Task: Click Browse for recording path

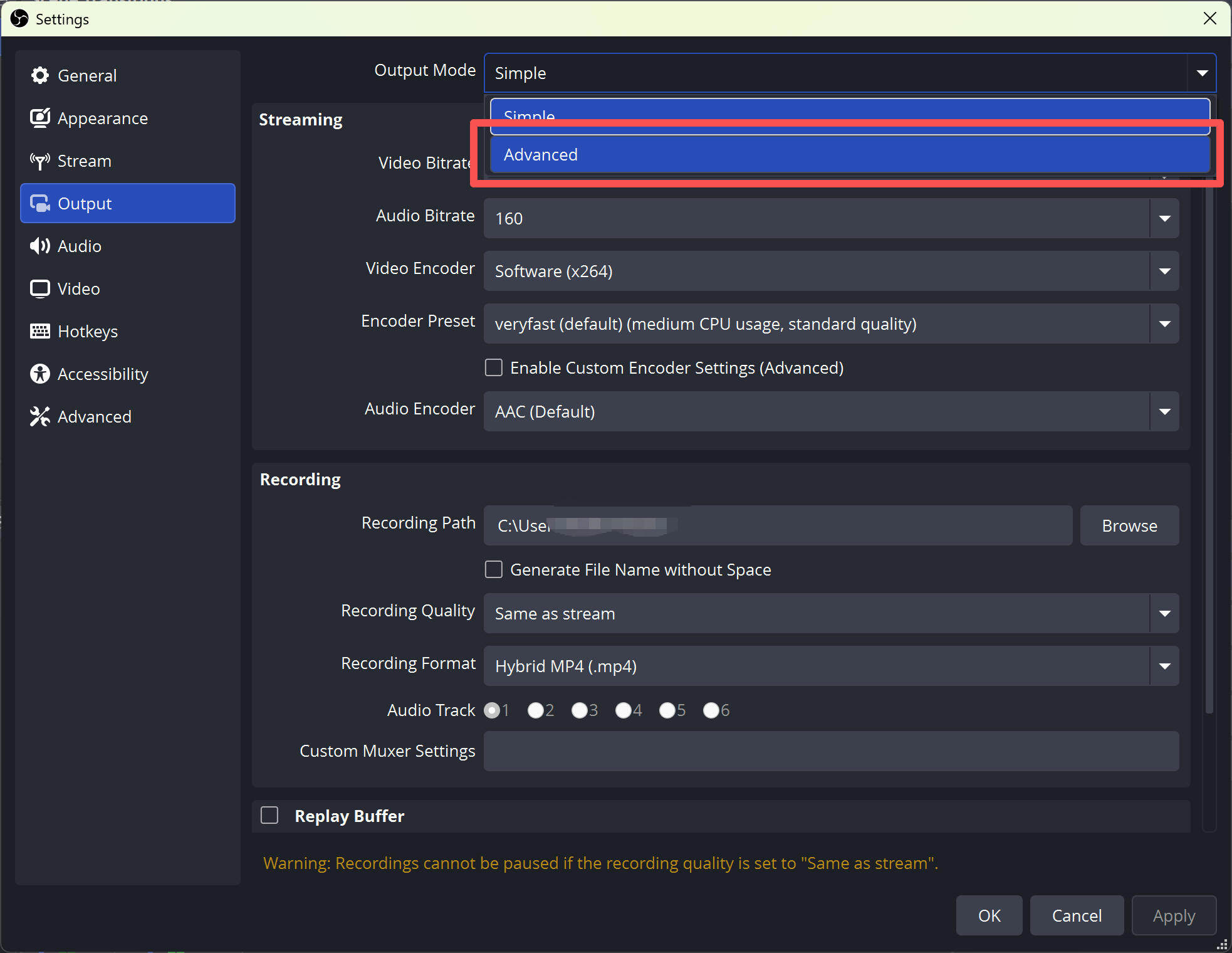Action: coord(1129,525)
